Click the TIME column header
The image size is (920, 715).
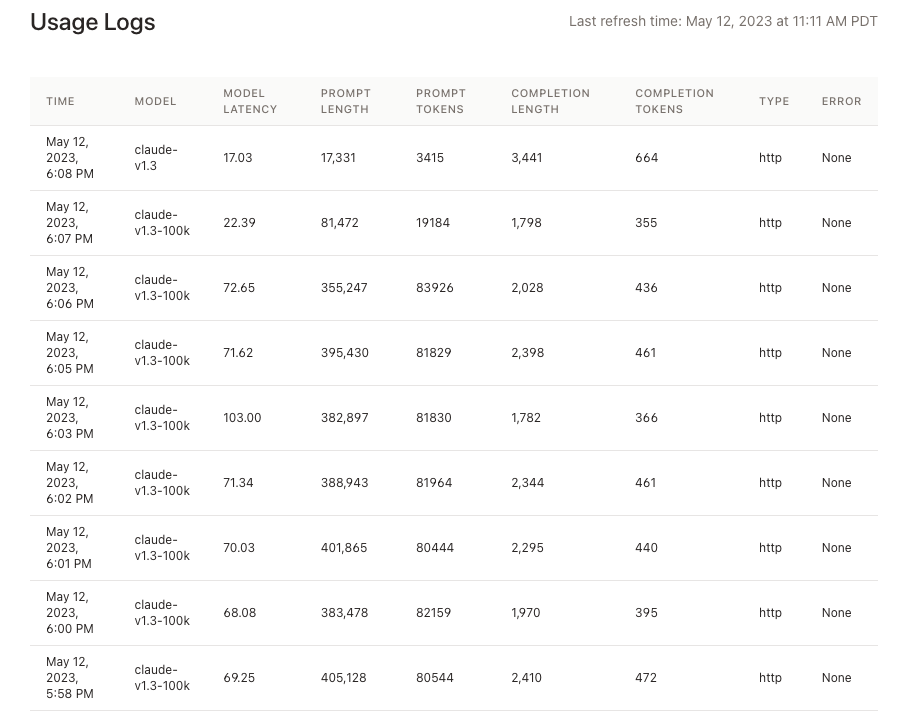pyautogui.click(x=60, y=101)
